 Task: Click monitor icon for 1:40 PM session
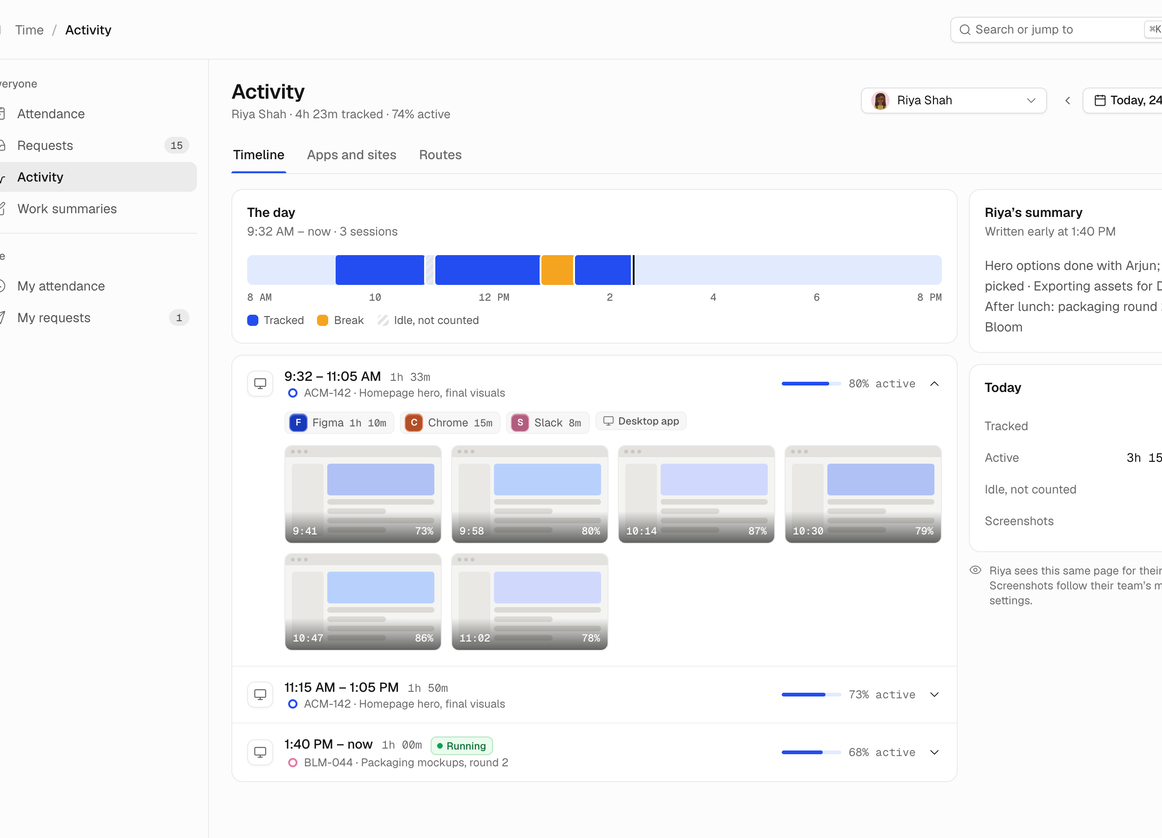tap(260, 753)
